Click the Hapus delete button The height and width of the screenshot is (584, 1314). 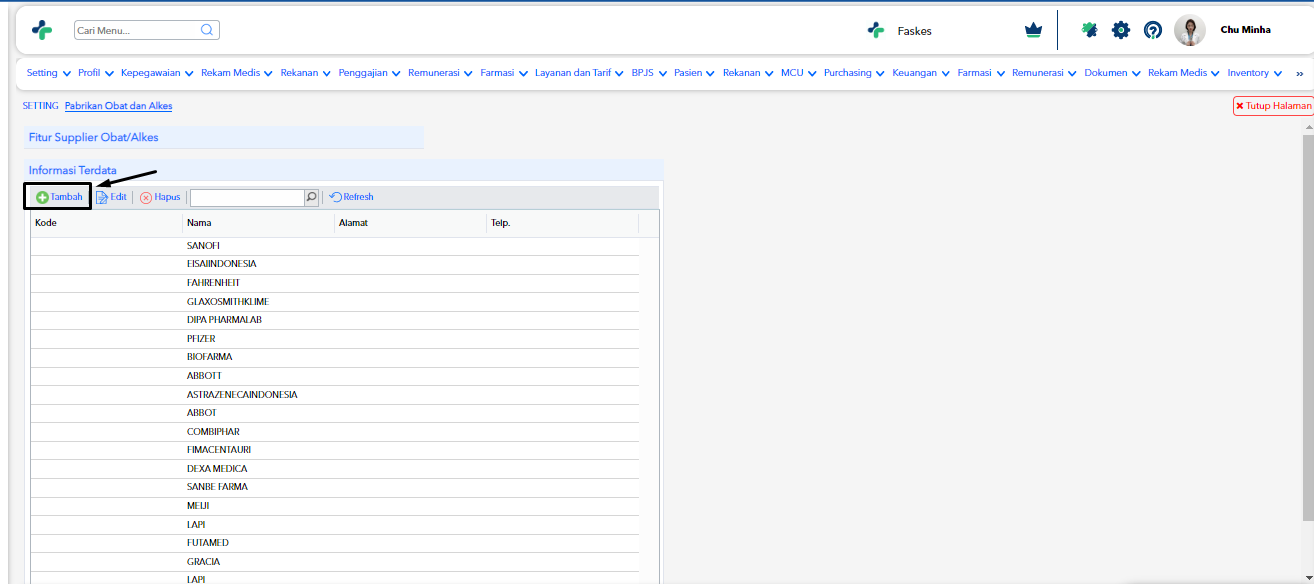[160, 197]
